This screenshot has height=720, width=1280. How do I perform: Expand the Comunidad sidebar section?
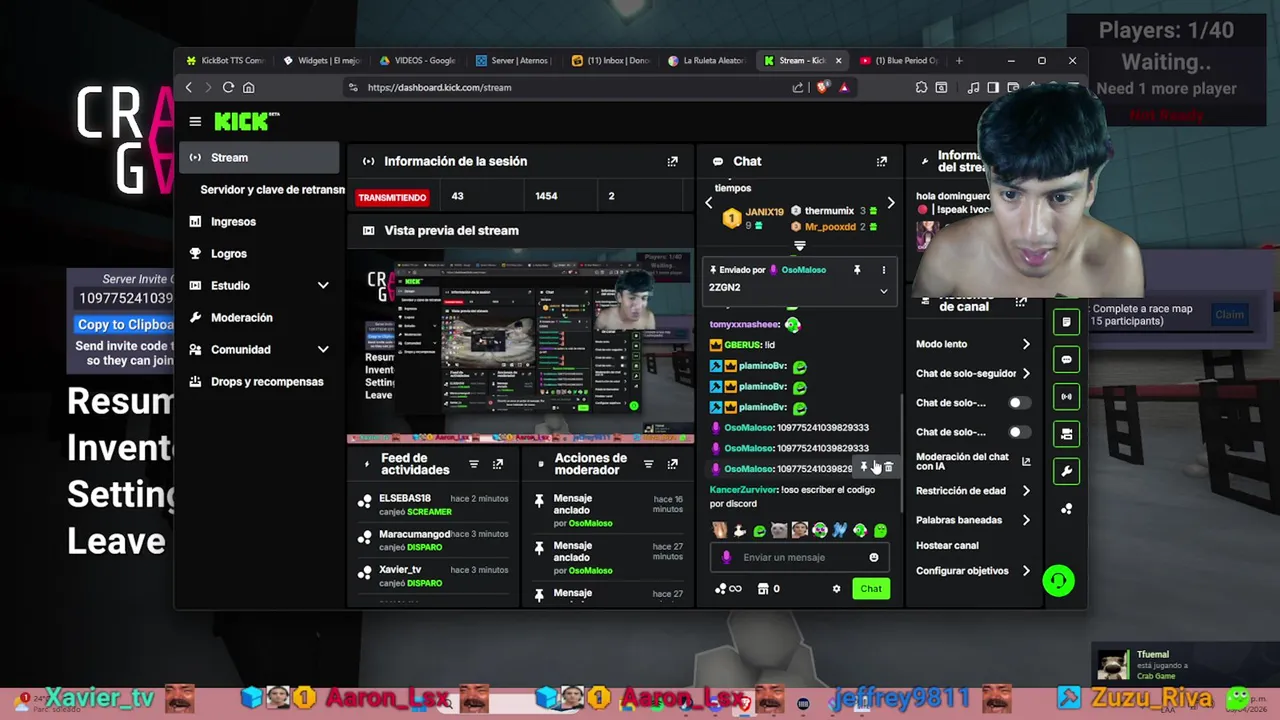click(x=323, y=350)
